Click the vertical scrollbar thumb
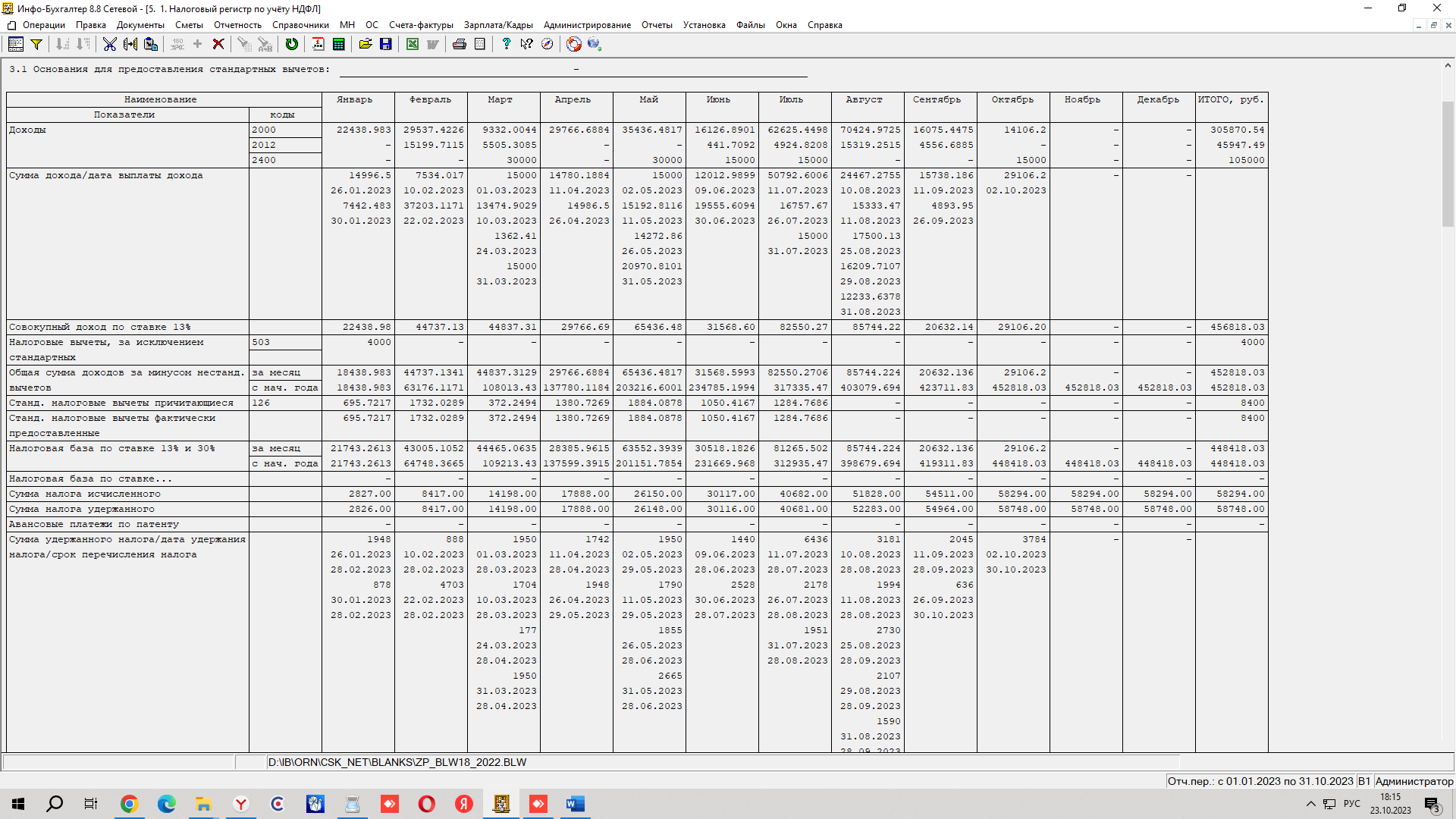 click(x=1447, y=163)
